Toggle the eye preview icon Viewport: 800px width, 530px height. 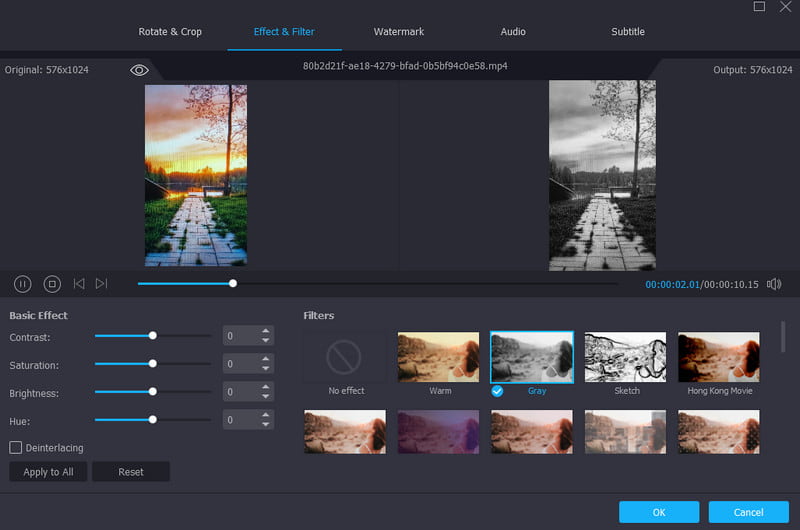pyautogui.click(x=139, y=69)
